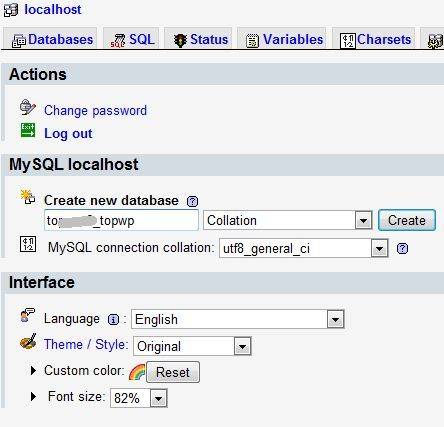Click the Status traffic light icon
The image size is (444, 427).
tap(180, 41)
